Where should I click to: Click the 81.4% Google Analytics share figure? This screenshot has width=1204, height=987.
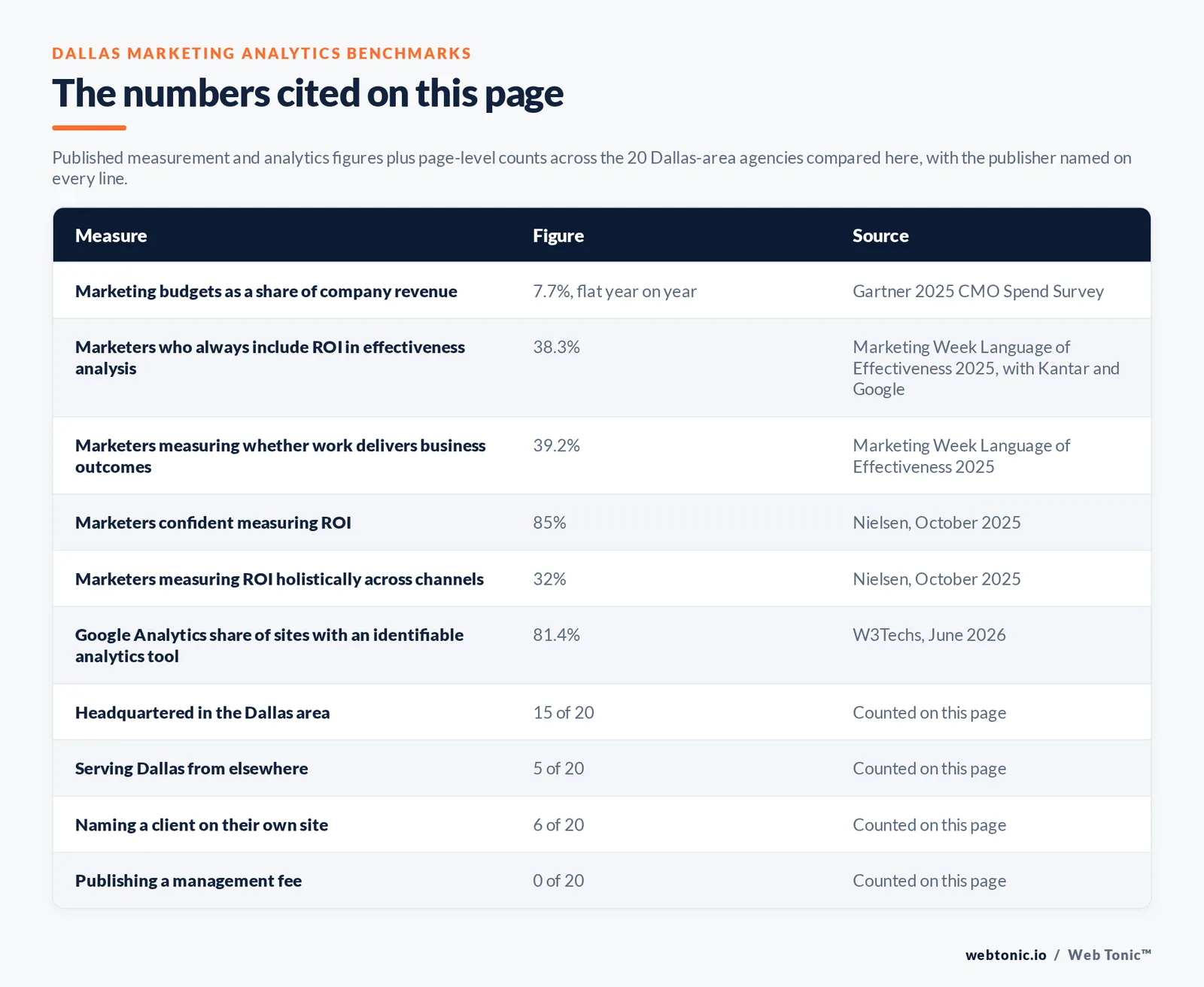coord(556,635)
